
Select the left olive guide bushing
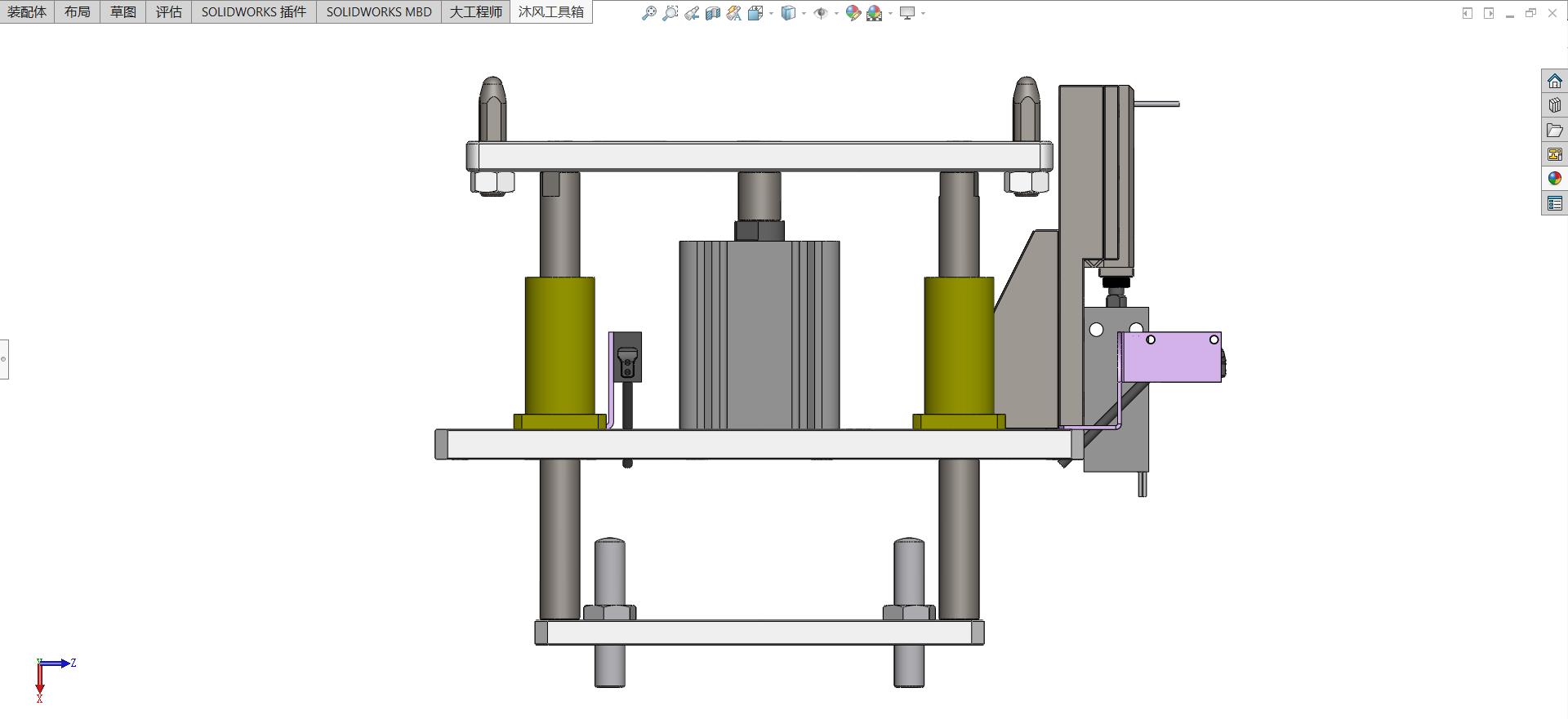tap(560, 347)
